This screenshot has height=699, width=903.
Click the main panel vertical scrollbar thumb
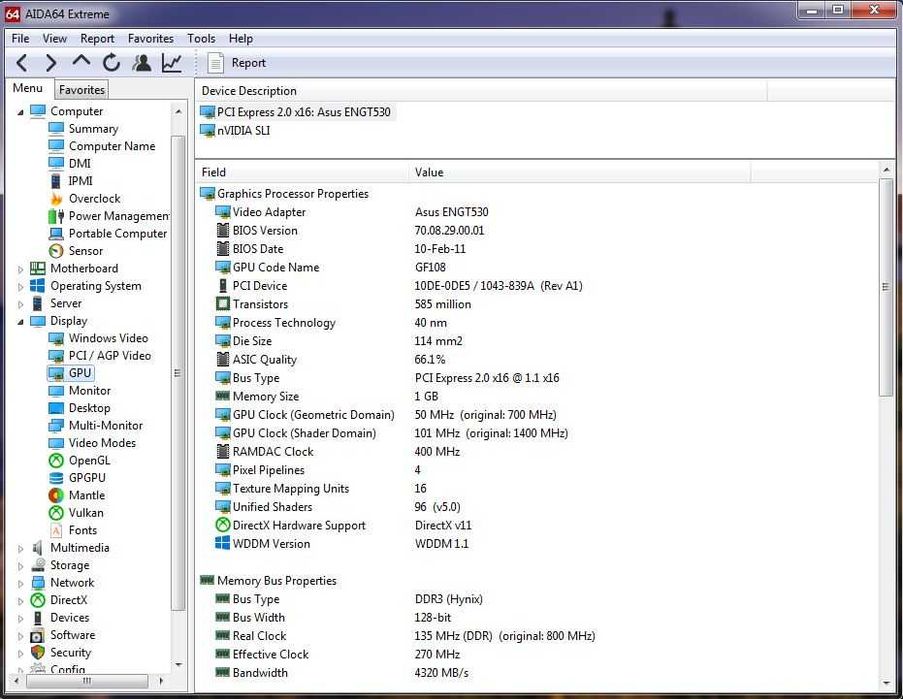click(886, 287)
